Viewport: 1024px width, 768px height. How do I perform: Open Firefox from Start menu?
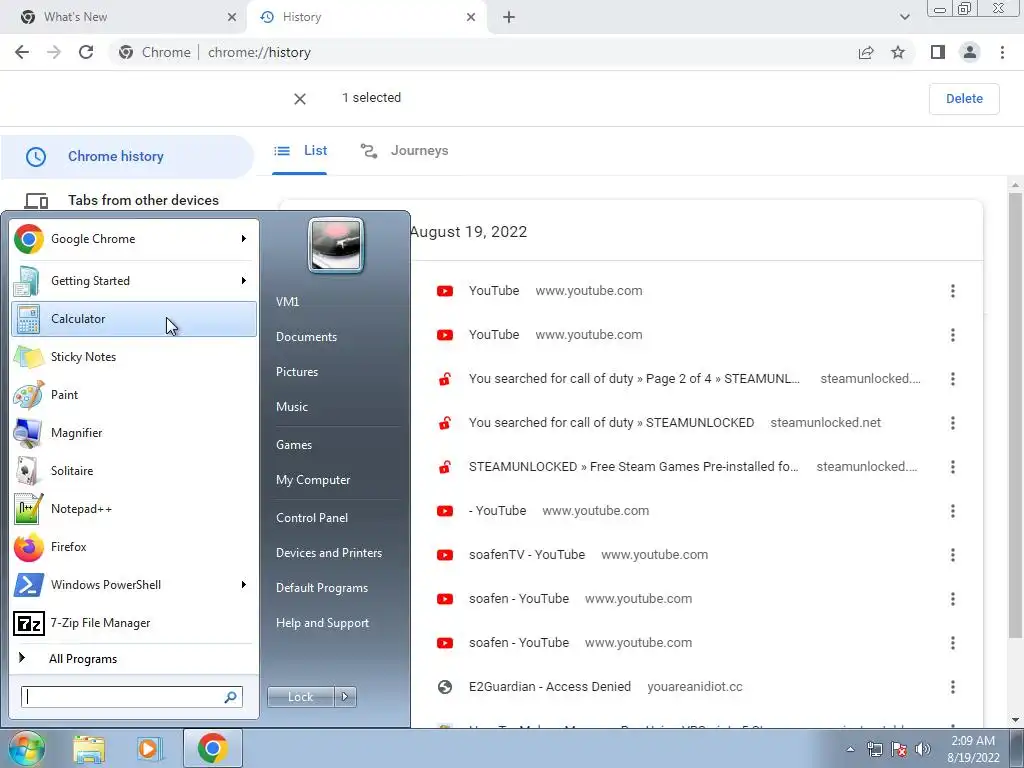pyautogui.click(x=134, y=547)
